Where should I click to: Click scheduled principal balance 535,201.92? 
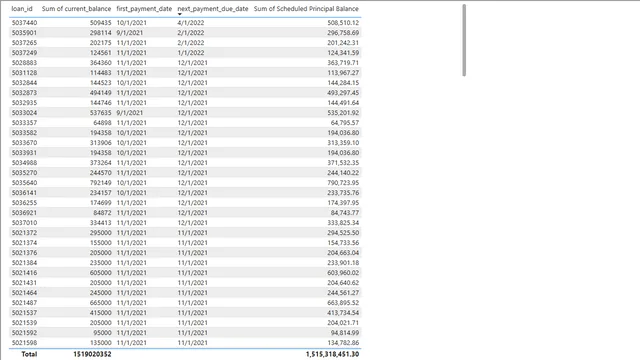343,113
